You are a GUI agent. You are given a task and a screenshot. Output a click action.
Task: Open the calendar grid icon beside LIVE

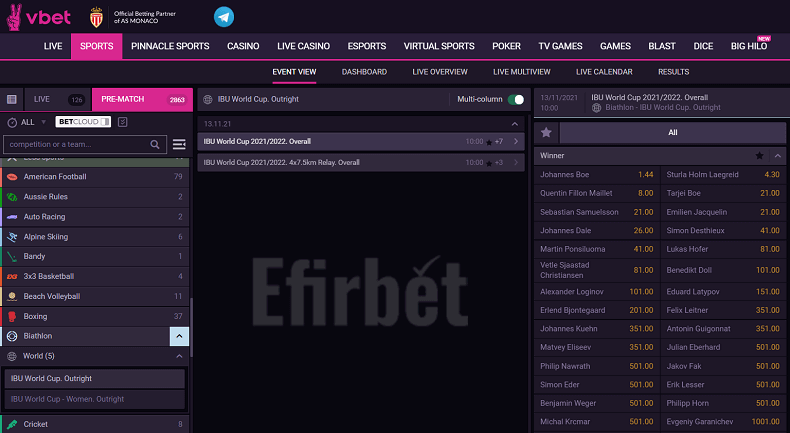coord(12,99)
